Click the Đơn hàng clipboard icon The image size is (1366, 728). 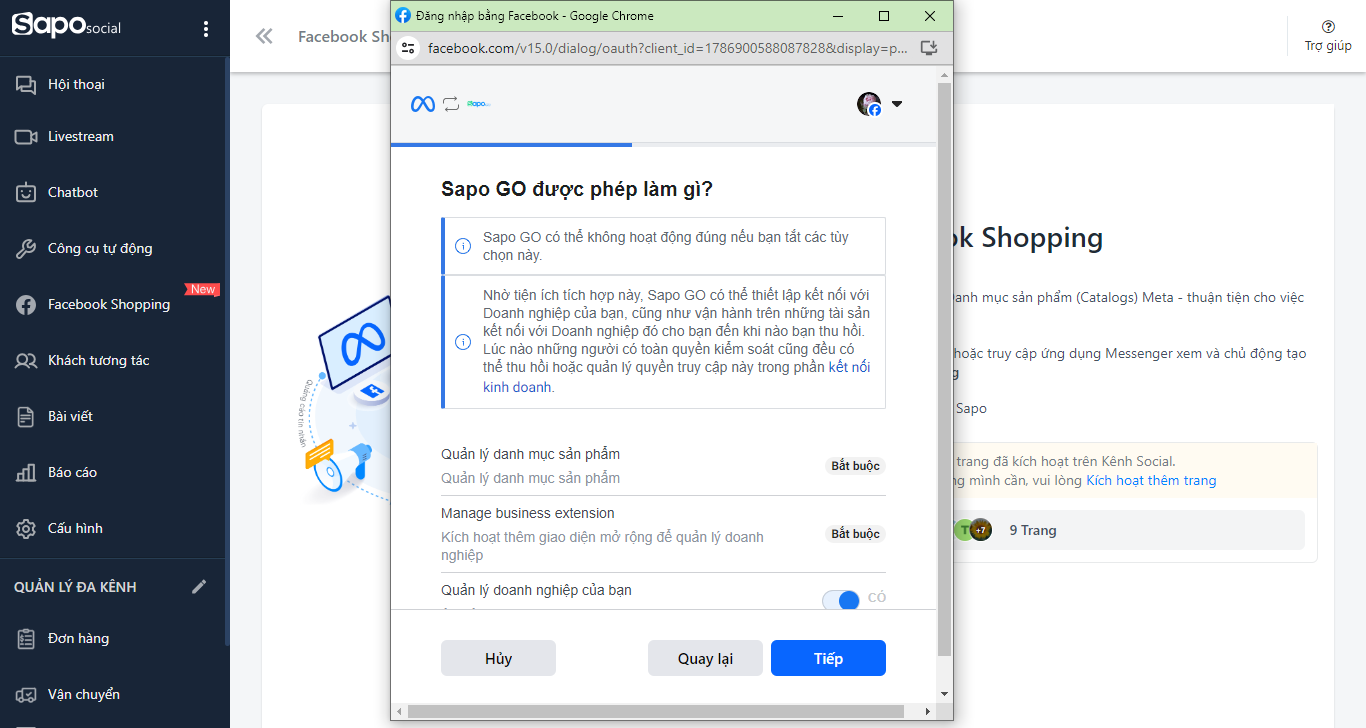26,639
